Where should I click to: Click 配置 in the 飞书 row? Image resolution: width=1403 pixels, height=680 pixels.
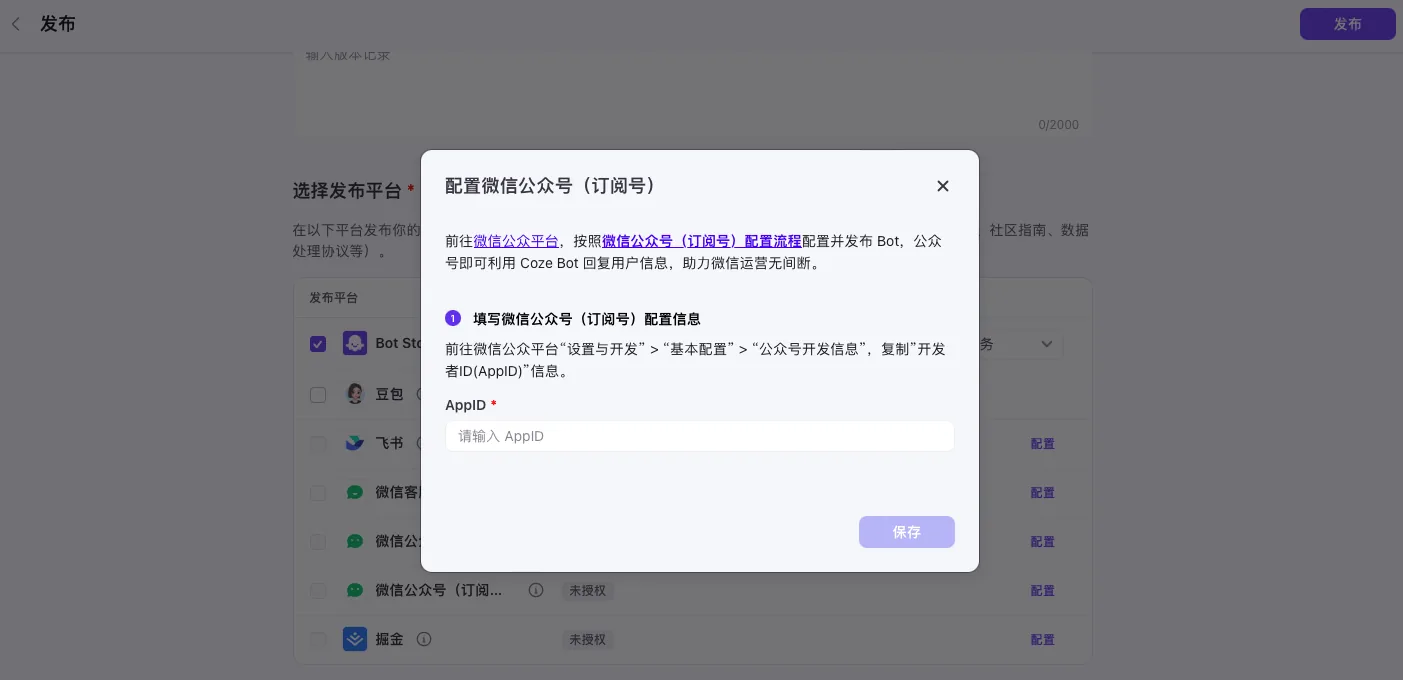coord(1043,443)
